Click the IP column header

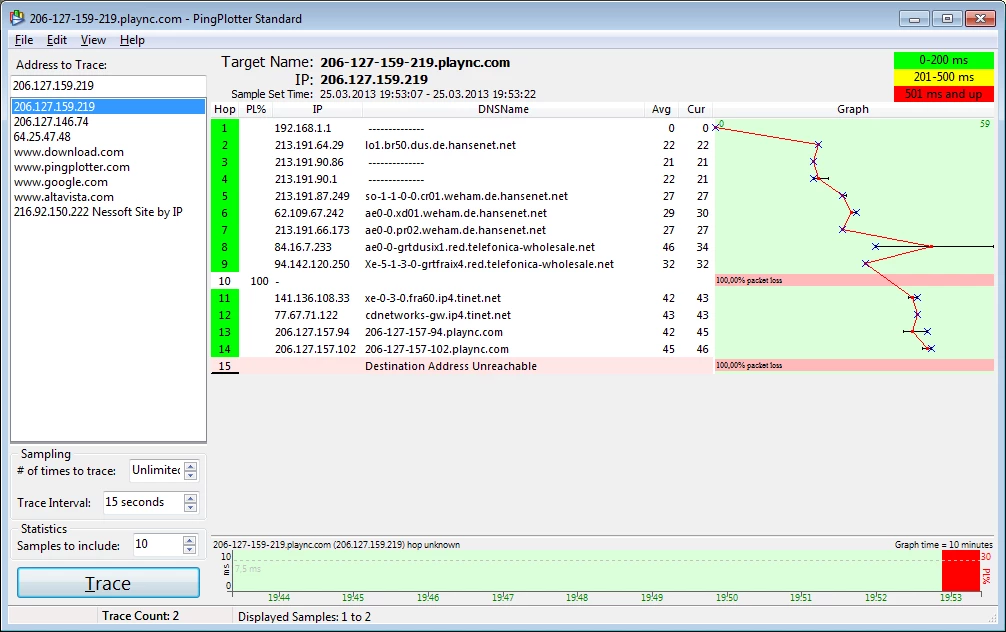tap(317, 109)
